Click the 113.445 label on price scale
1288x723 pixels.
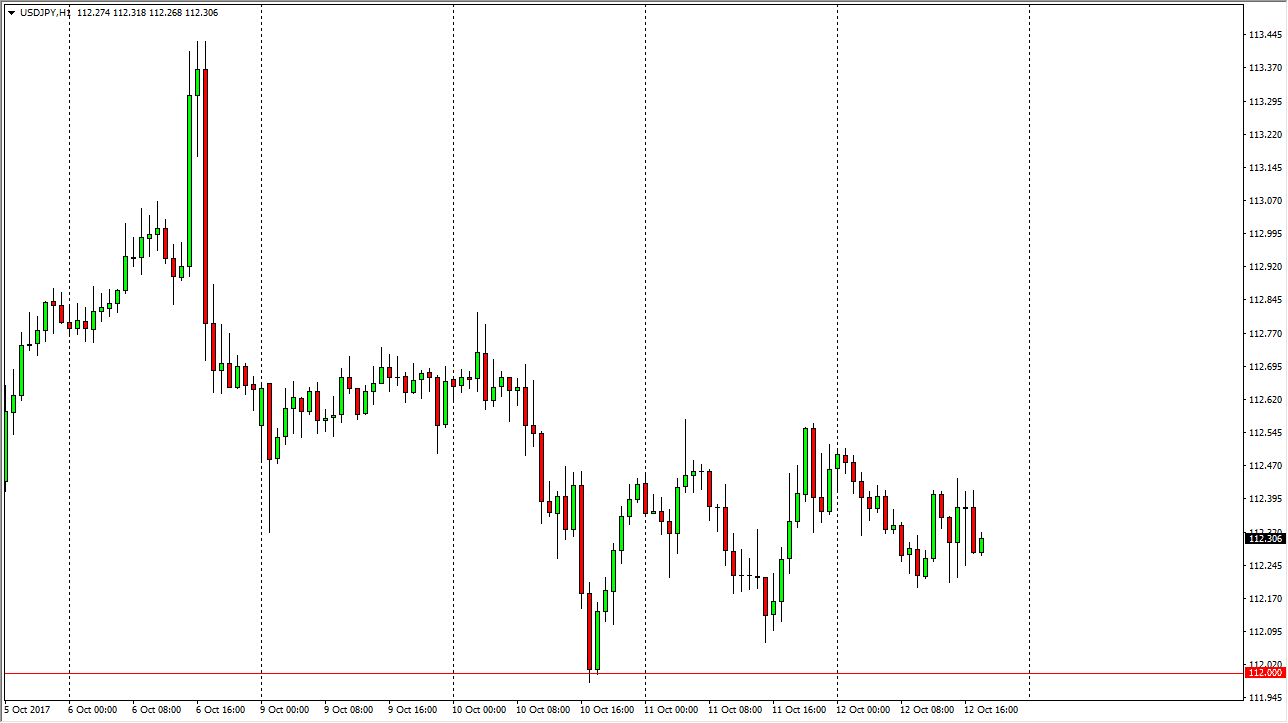coord(1264,35)
